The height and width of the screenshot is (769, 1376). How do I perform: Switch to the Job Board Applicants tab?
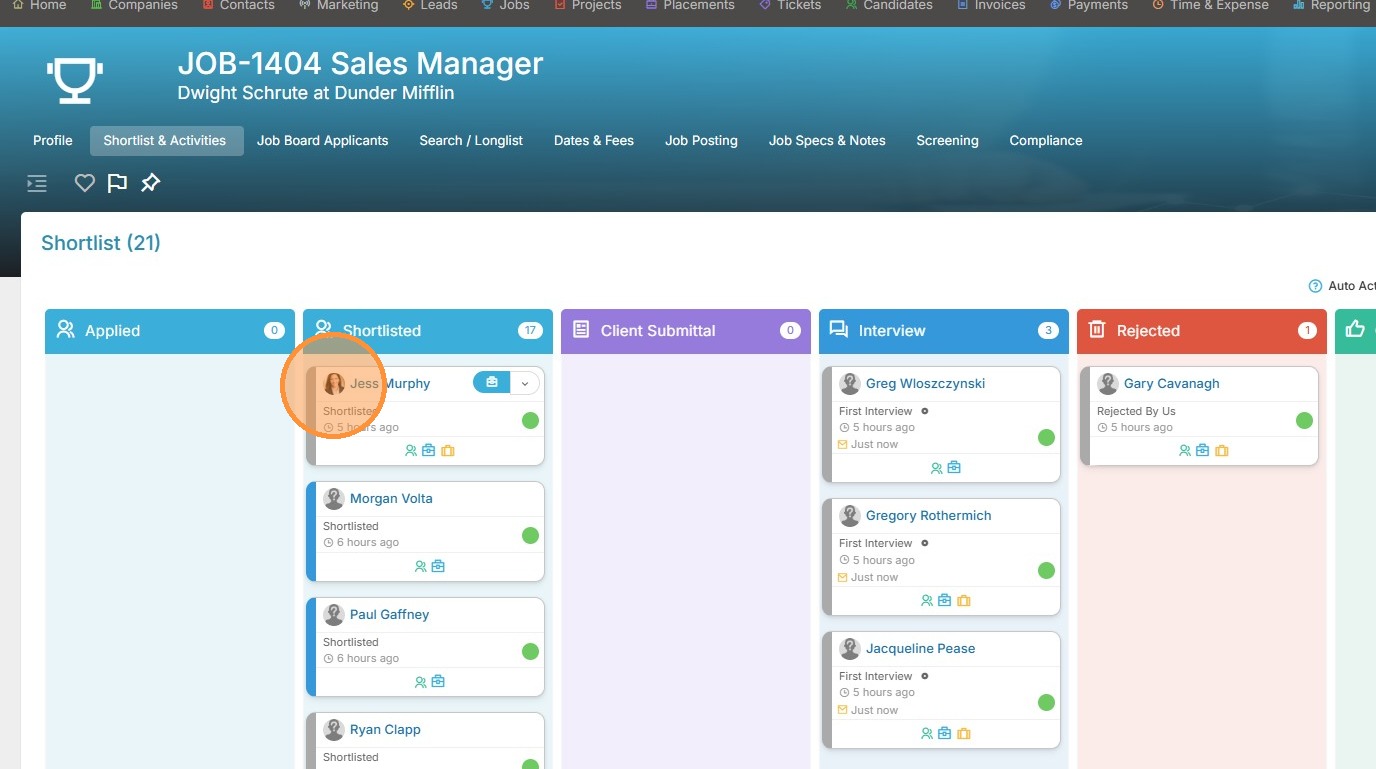tap(322, 141)
